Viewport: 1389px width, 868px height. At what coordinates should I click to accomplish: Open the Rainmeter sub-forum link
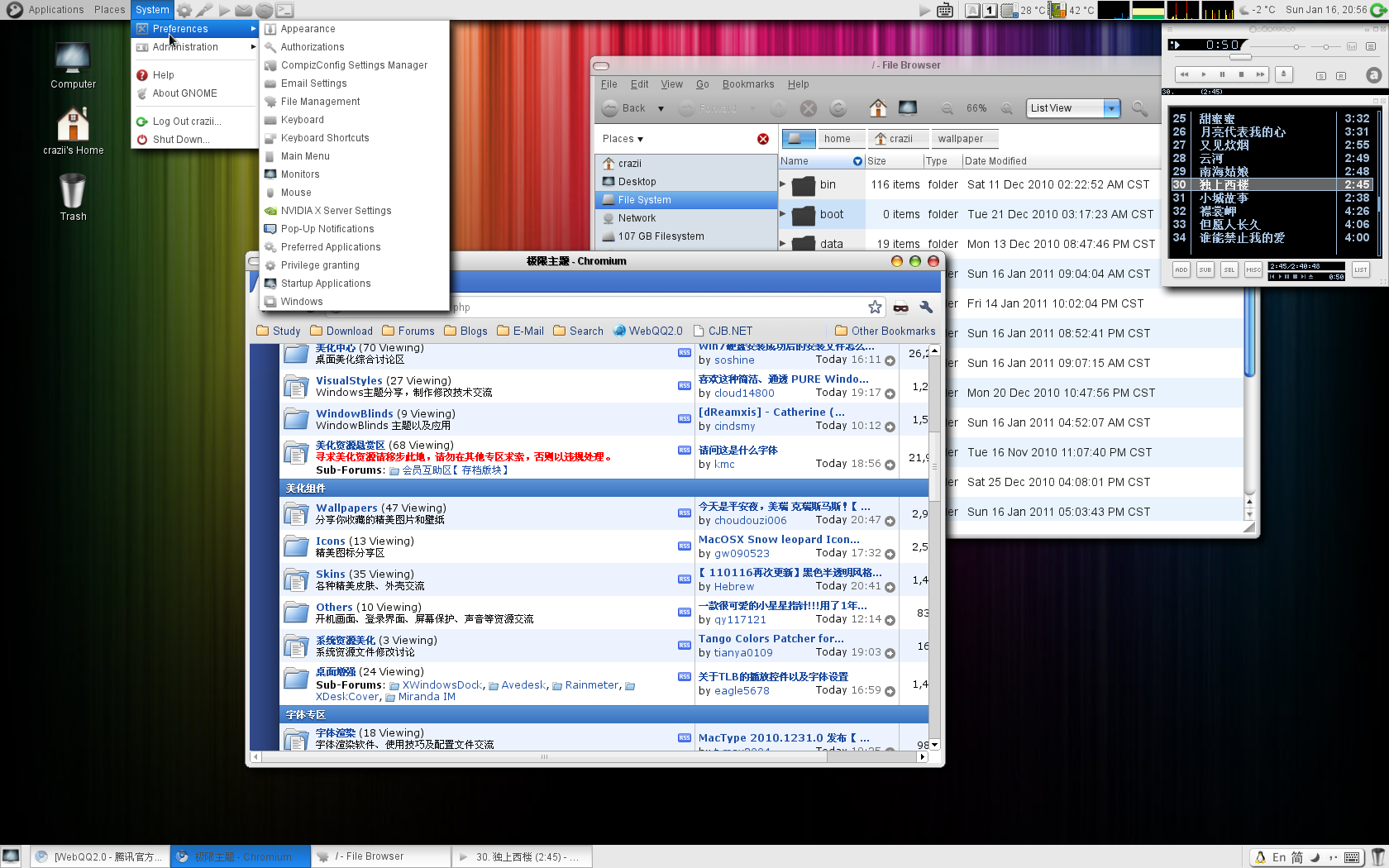(x=592, y=685)
